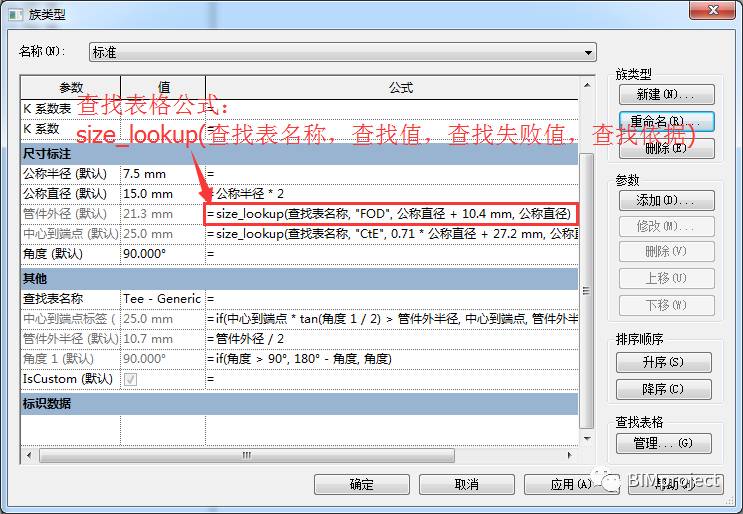Click the horizontal scrollbar left arrow

[29, 456]
